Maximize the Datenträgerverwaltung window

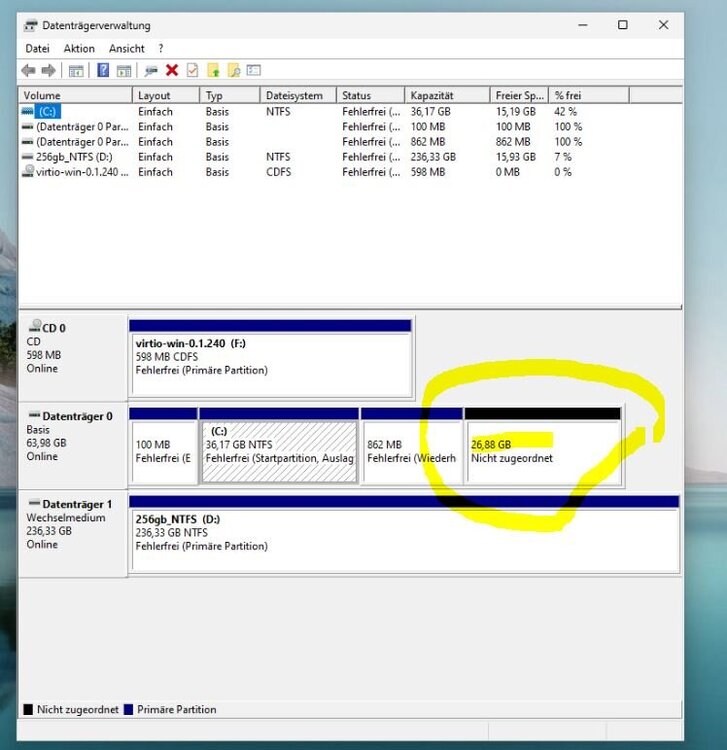coord(622,25)
